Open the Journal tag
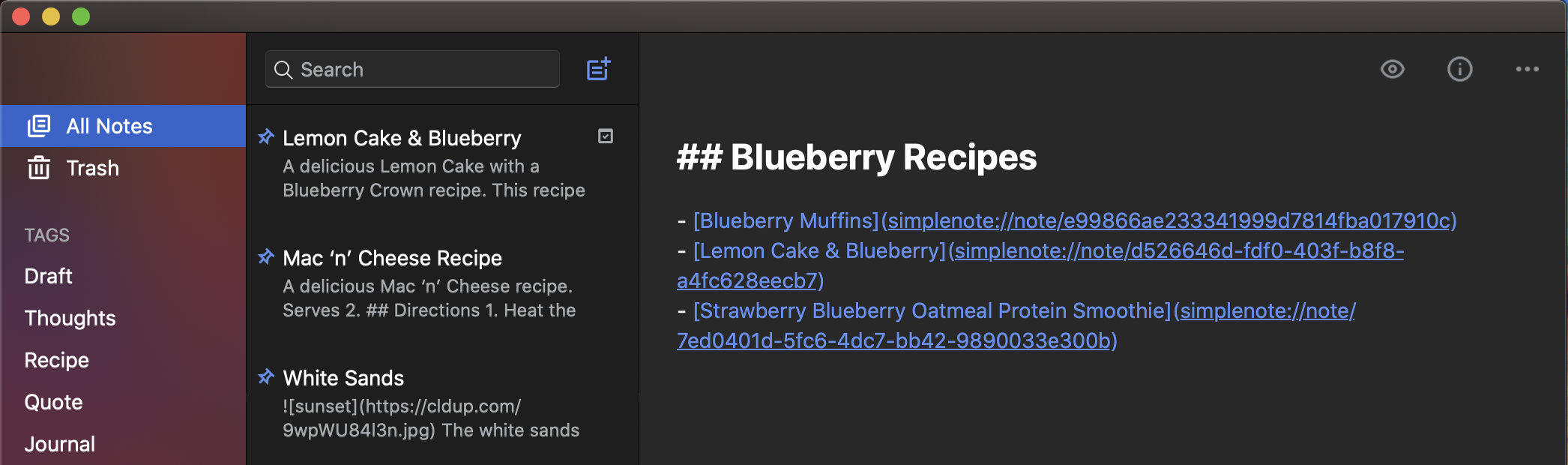Image resolution: width=1568 pixels, height=465 pixels. click(x=60, y=444)
